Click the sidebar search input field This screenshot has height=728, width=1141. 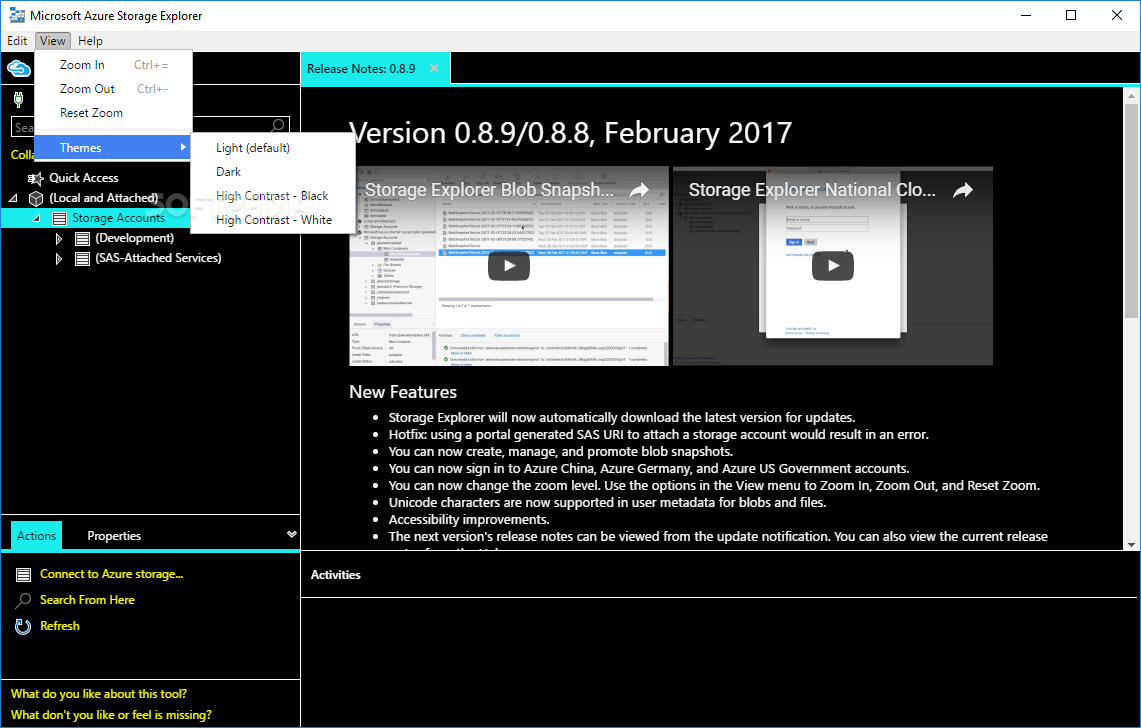click(150, 127)
